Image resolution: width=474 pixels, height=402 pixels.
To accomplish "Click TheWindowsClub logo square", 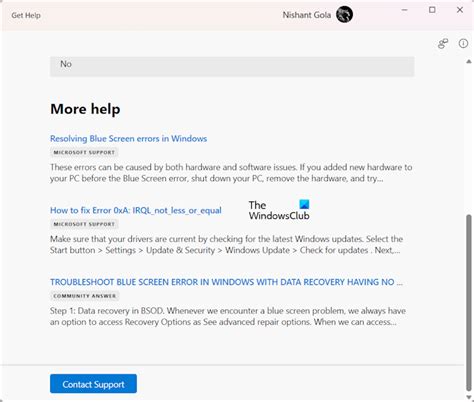I will coord(304,204).
